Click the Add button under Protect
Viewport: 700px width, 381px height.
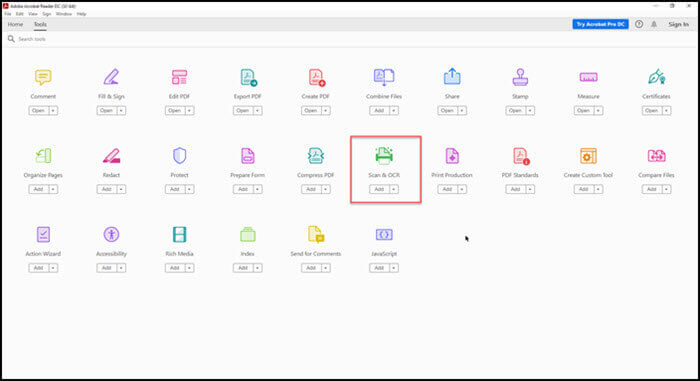tap(175, 189)
